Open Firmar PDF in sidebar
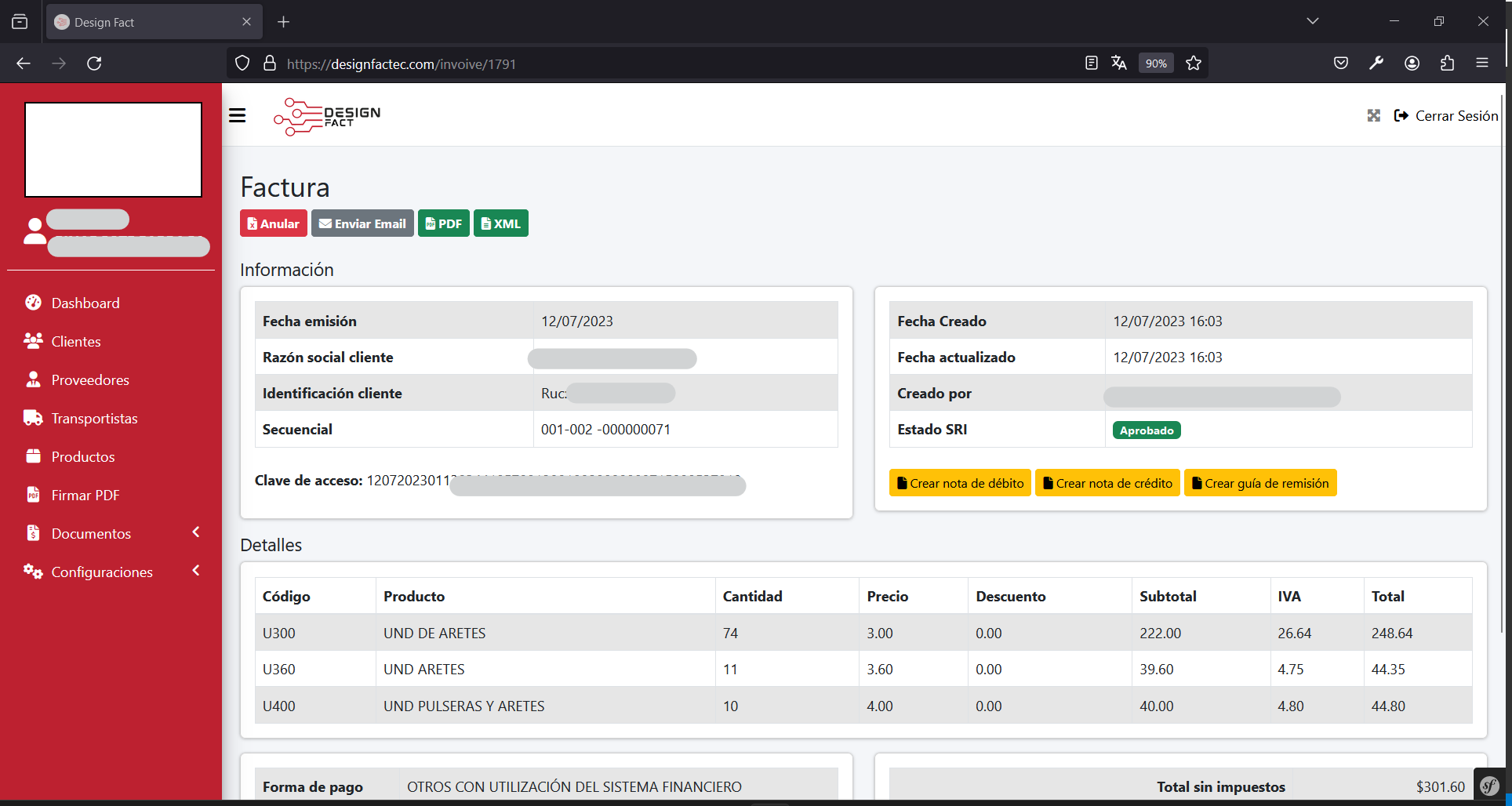This screenshot has width=1512, height=806. (x=85, y=495)
